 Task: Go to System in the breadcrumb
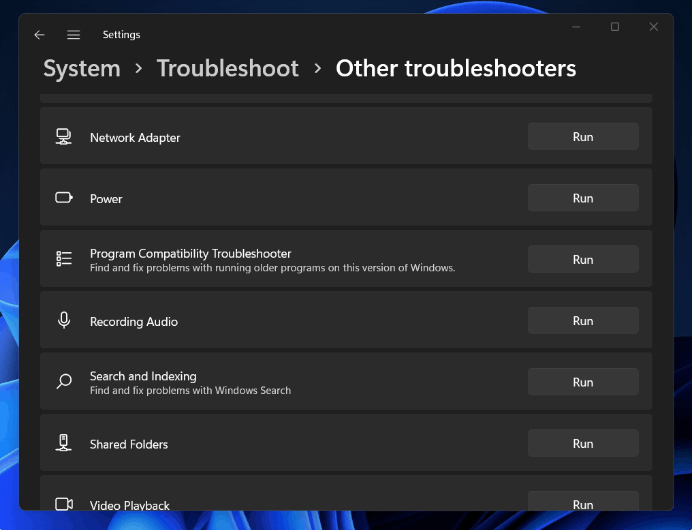point(81,68)
